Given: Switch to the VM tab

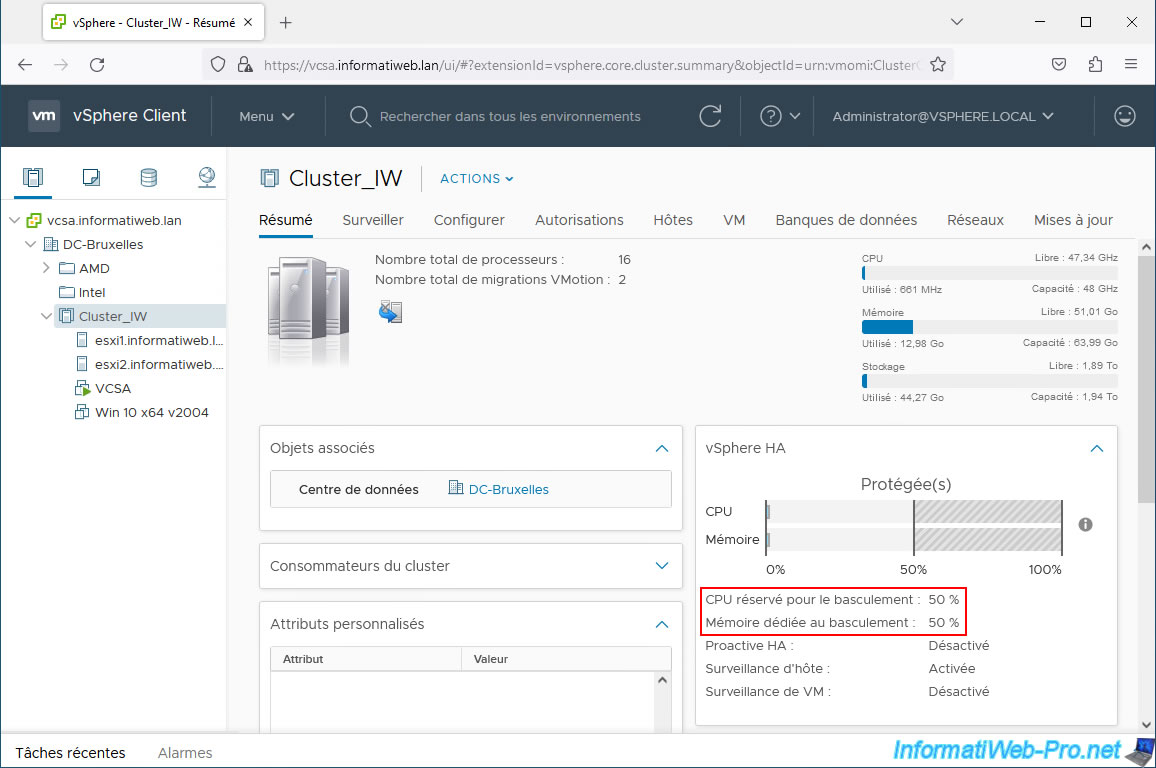Looking at the screenshot, I should pos(734,220).
